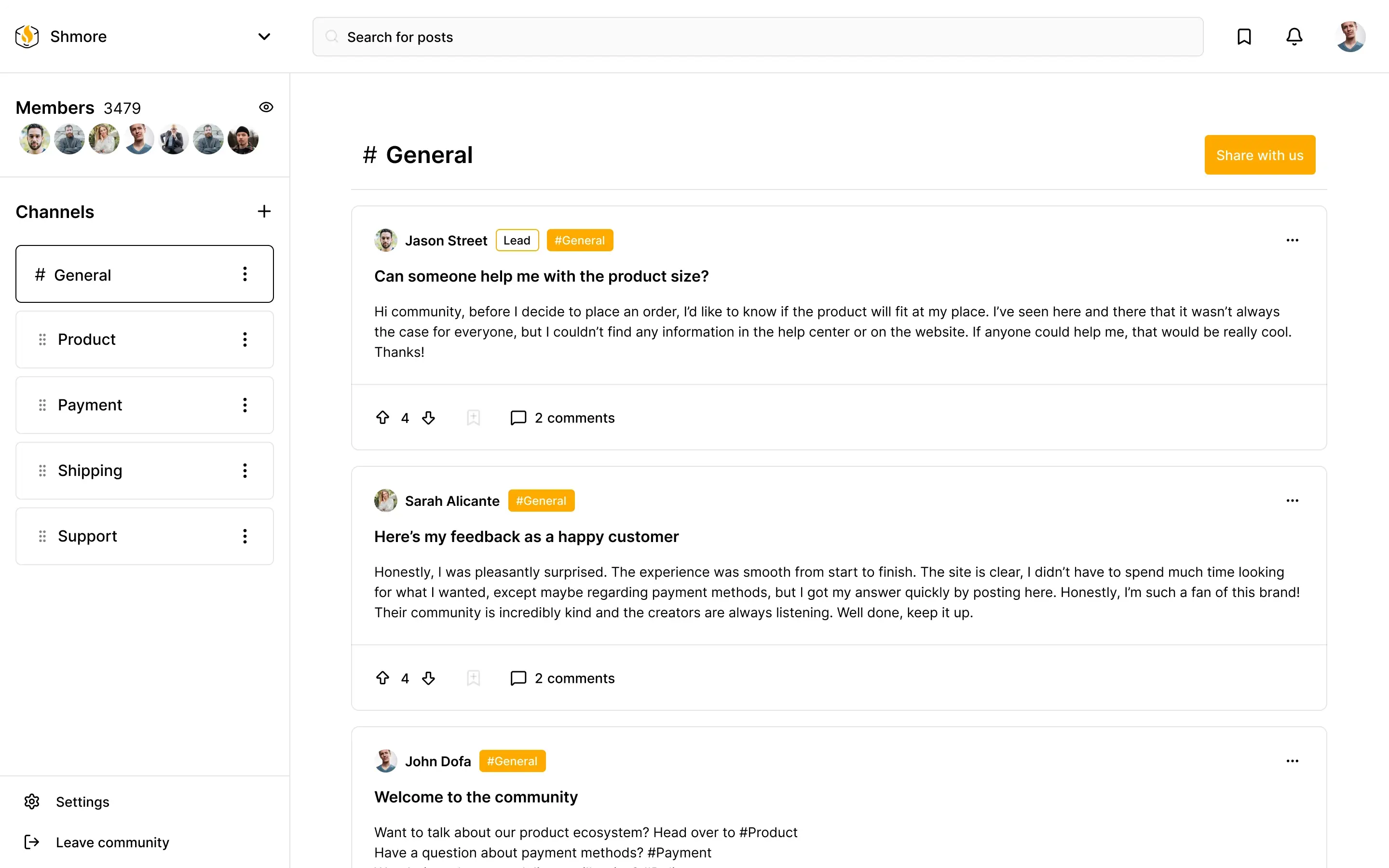Open the notifications bell
1389x868 pixels.
tap(1294, 36)
